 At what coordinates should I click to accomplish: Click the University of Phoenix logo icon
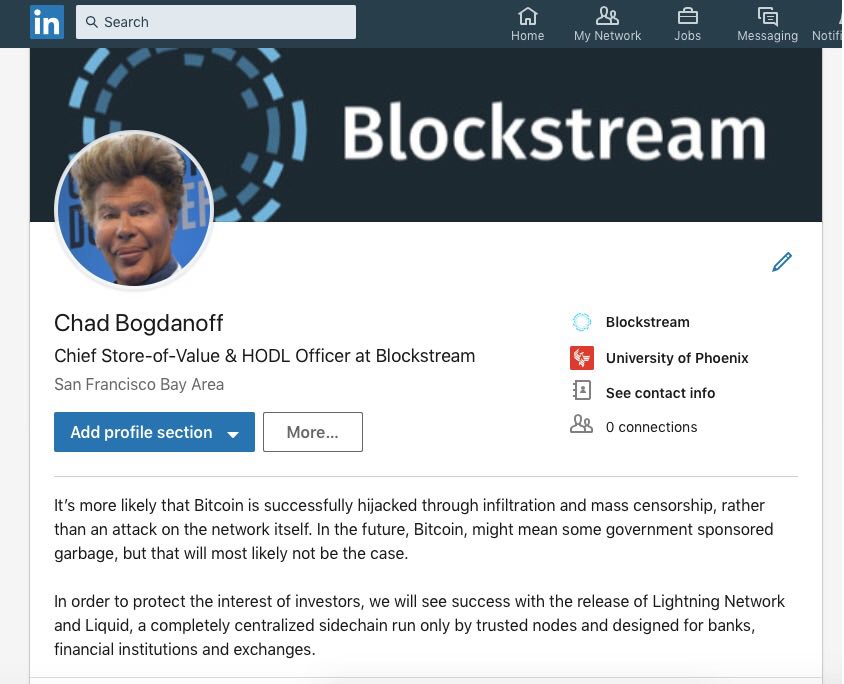(582, 358)
